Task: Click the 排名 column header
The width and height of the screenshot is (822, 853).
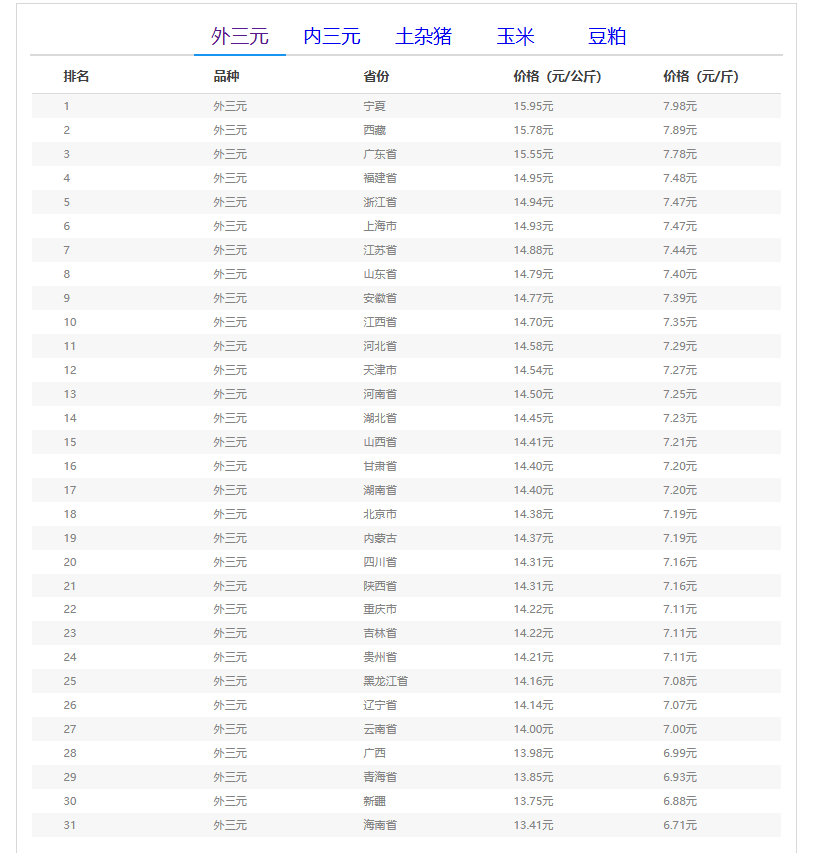Action: tap(76, 76)
